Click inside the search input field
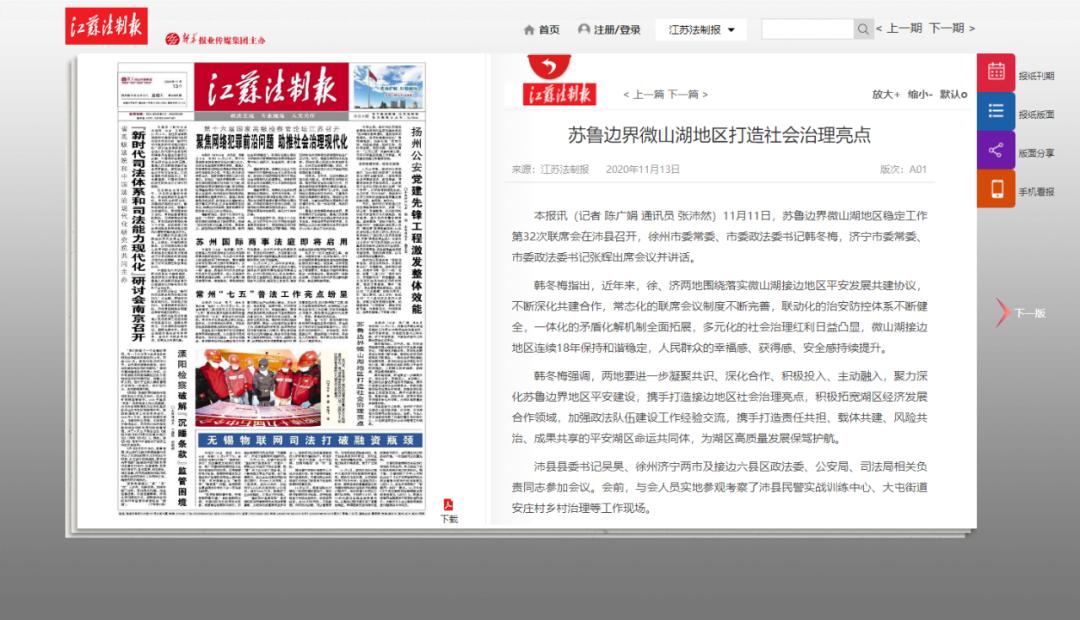Viewport: 1080px width, 620px height. point(807,30)
